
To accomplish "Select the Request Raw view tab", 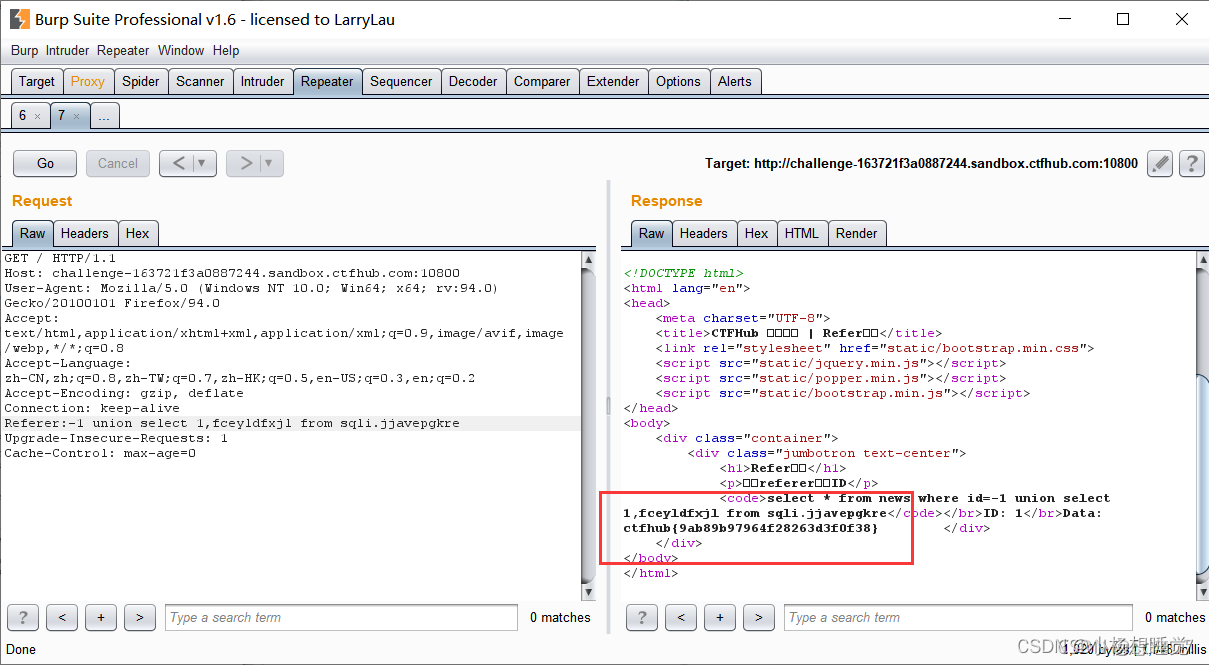I will (x=33, y=233).
